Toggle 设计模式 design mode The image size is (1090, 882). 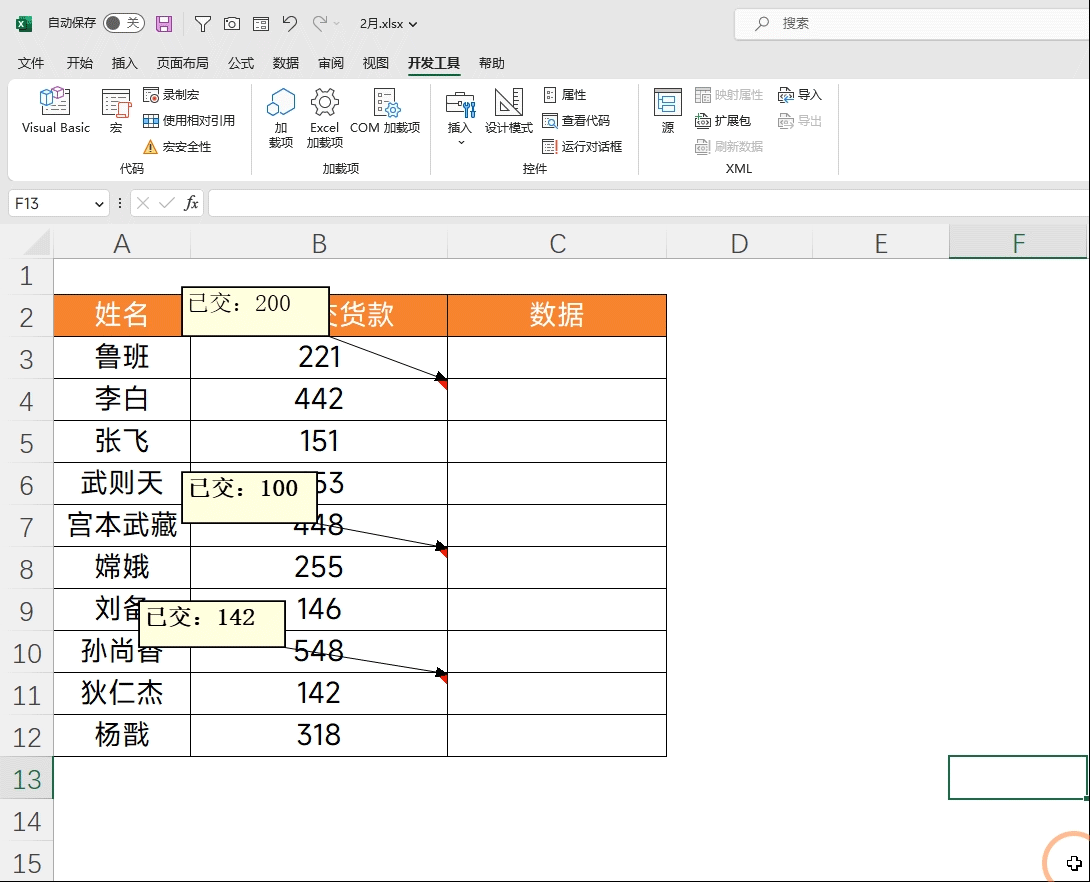[509, 110]
